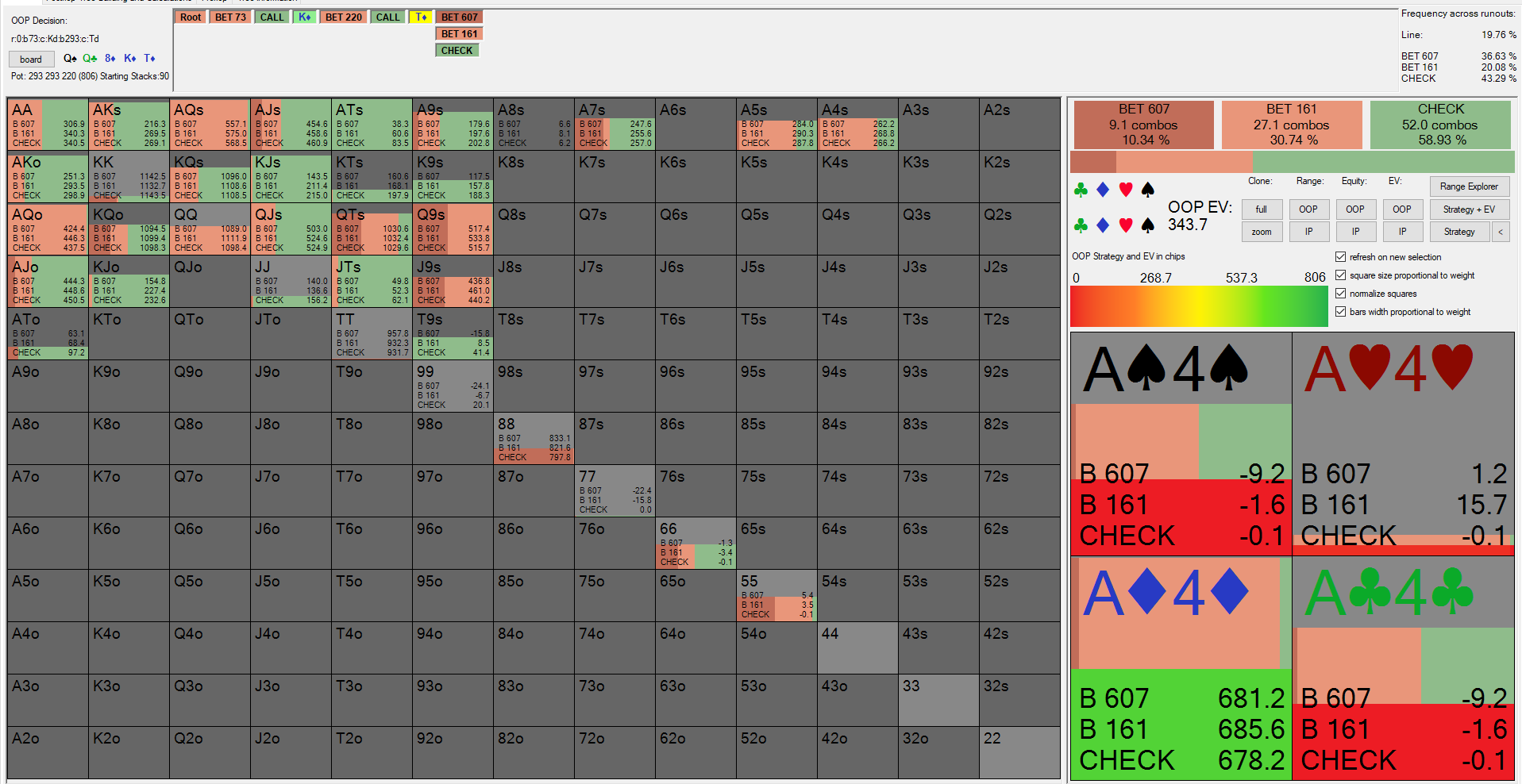The width and height of the screenshot is (1522, 784).
Task: Uncheck refresh on new selection
Action: coord(1341,257)
